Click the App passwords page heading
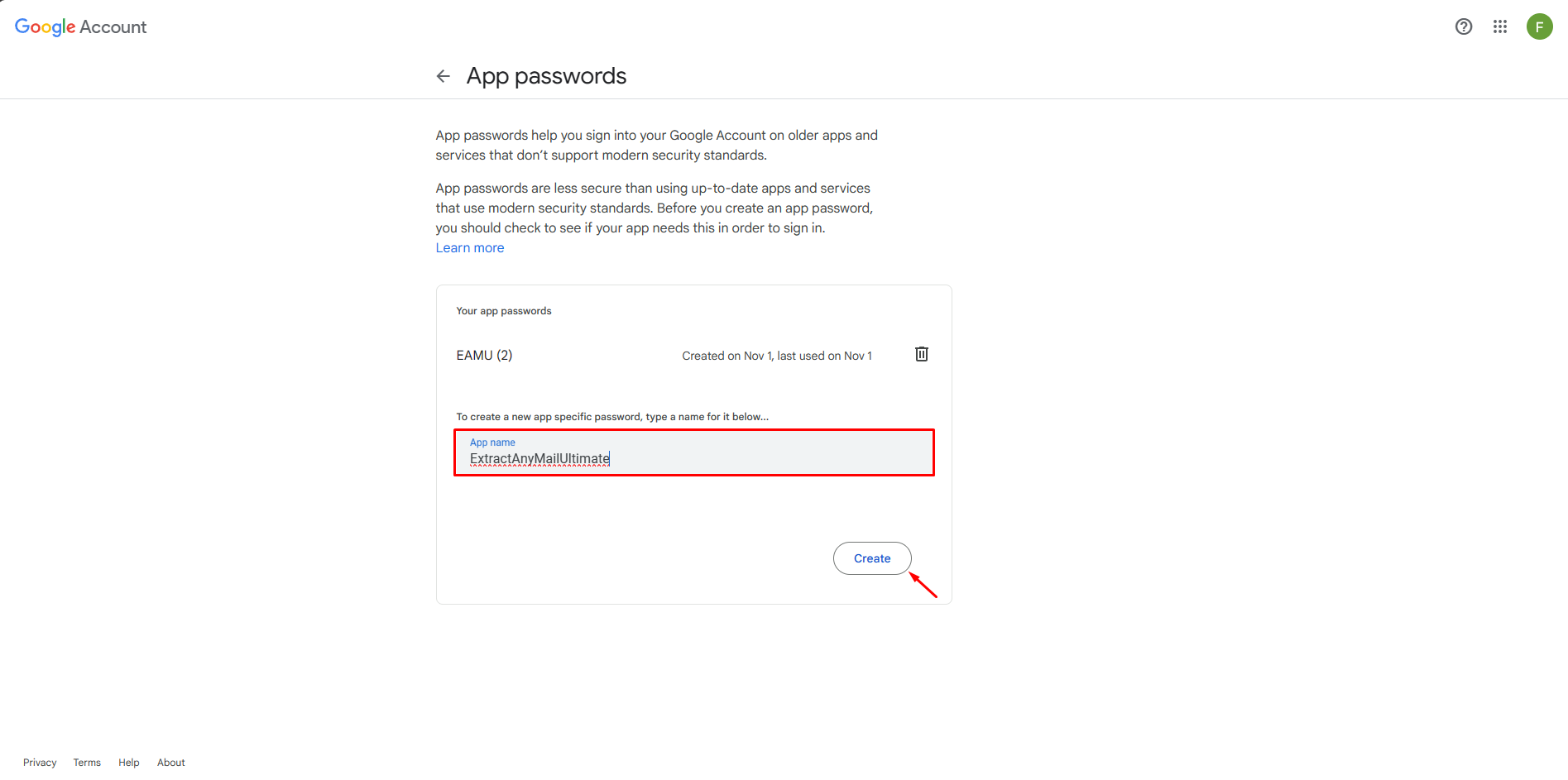1568x780 pixels. 546,76
